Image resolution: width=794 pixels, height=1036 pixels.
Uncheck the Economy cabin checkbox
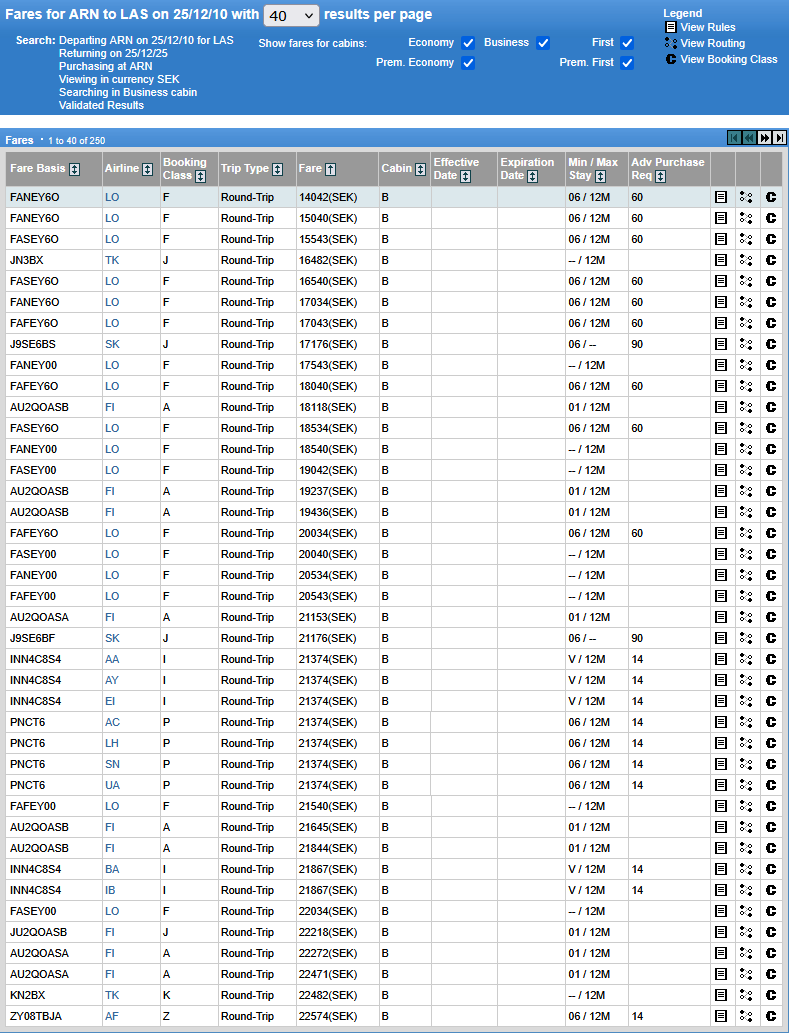pyautogui.click(x=468, y=43)
